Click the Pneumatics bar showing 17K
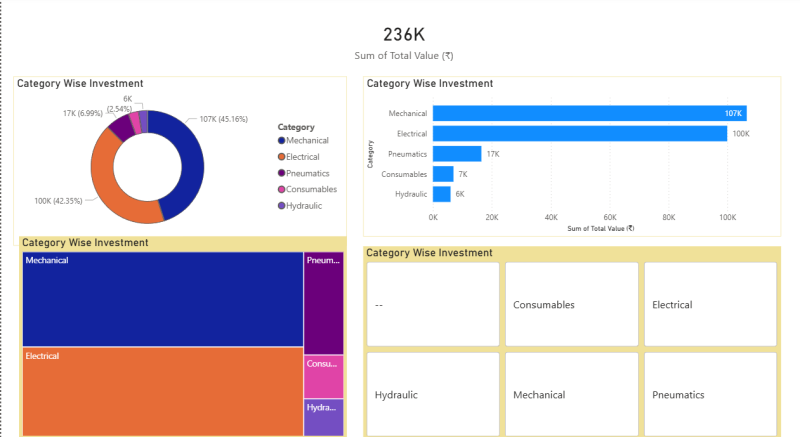 [x=456, y=154]
